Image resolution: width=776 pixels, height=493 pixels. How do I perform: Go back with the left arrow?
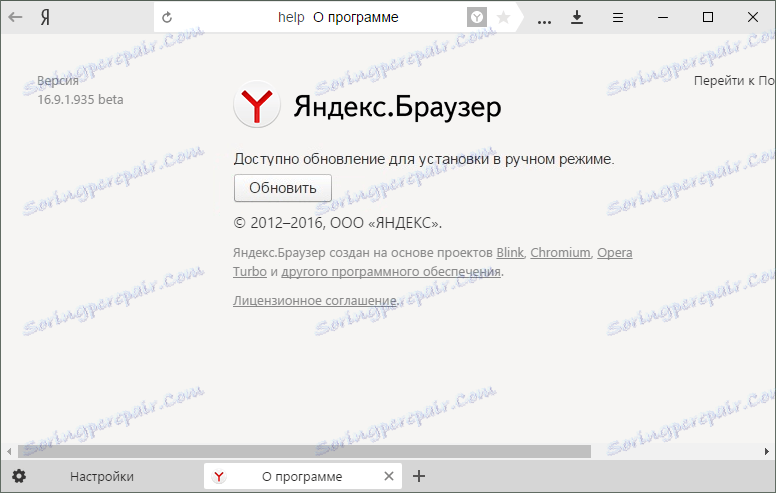point(15,17)
